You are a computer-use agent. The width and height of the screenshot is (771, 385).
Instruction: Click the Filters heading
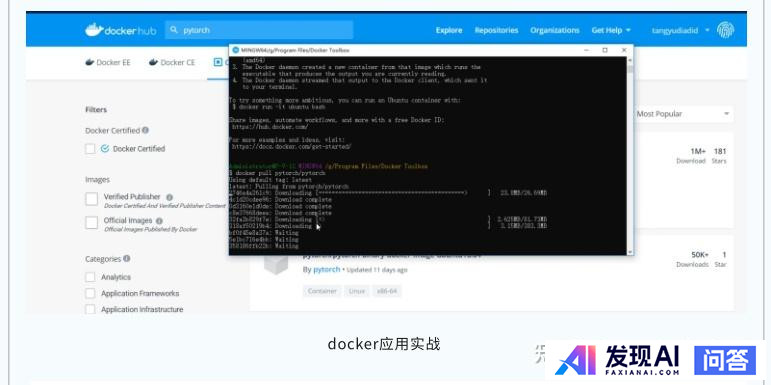(x=96, y=110)
